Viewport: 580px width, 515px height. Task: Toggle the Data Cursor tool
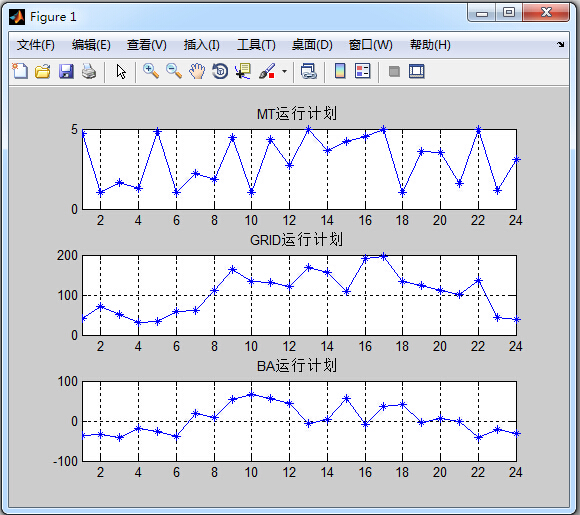pyautogui.click(x=243, y=71)
